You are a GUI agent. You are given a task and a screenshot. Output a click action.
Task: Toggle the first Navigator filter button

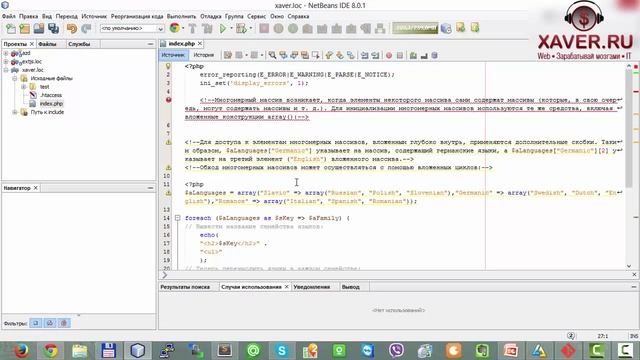coord(36,323)
